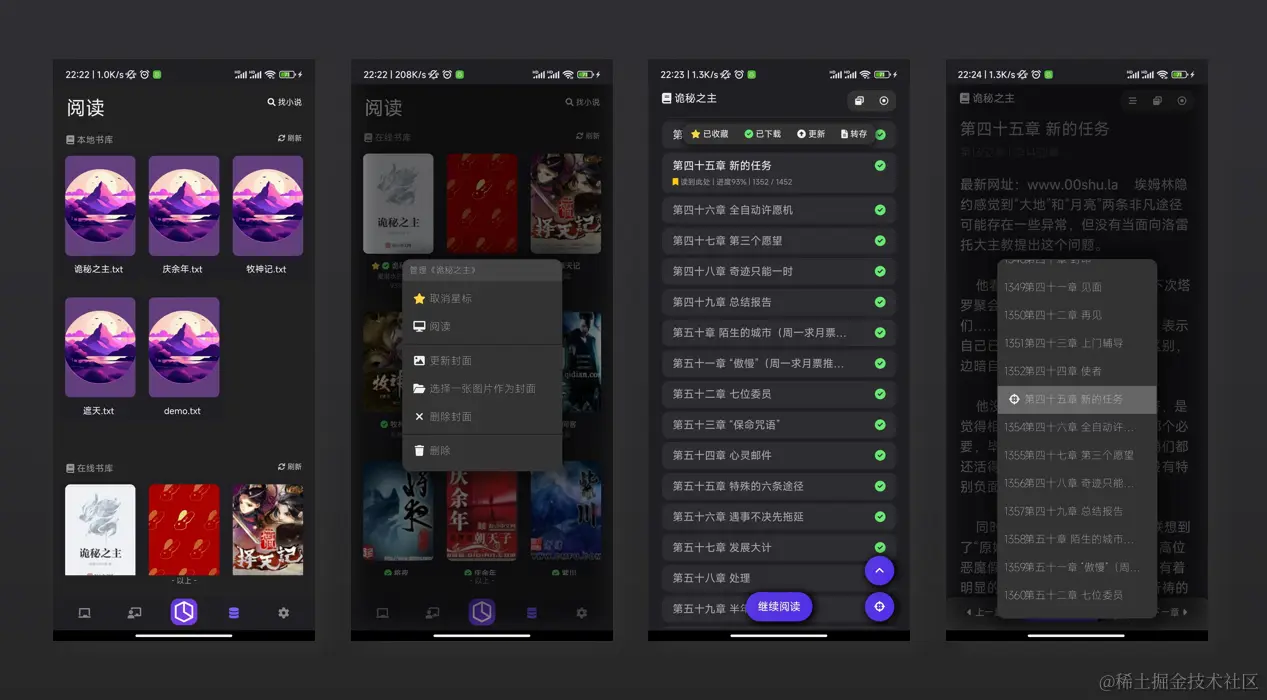Click copy-stack icon in chapter list header
Image resolution: width=1267 pixels, height=700 pixels.
coord(859,100)
